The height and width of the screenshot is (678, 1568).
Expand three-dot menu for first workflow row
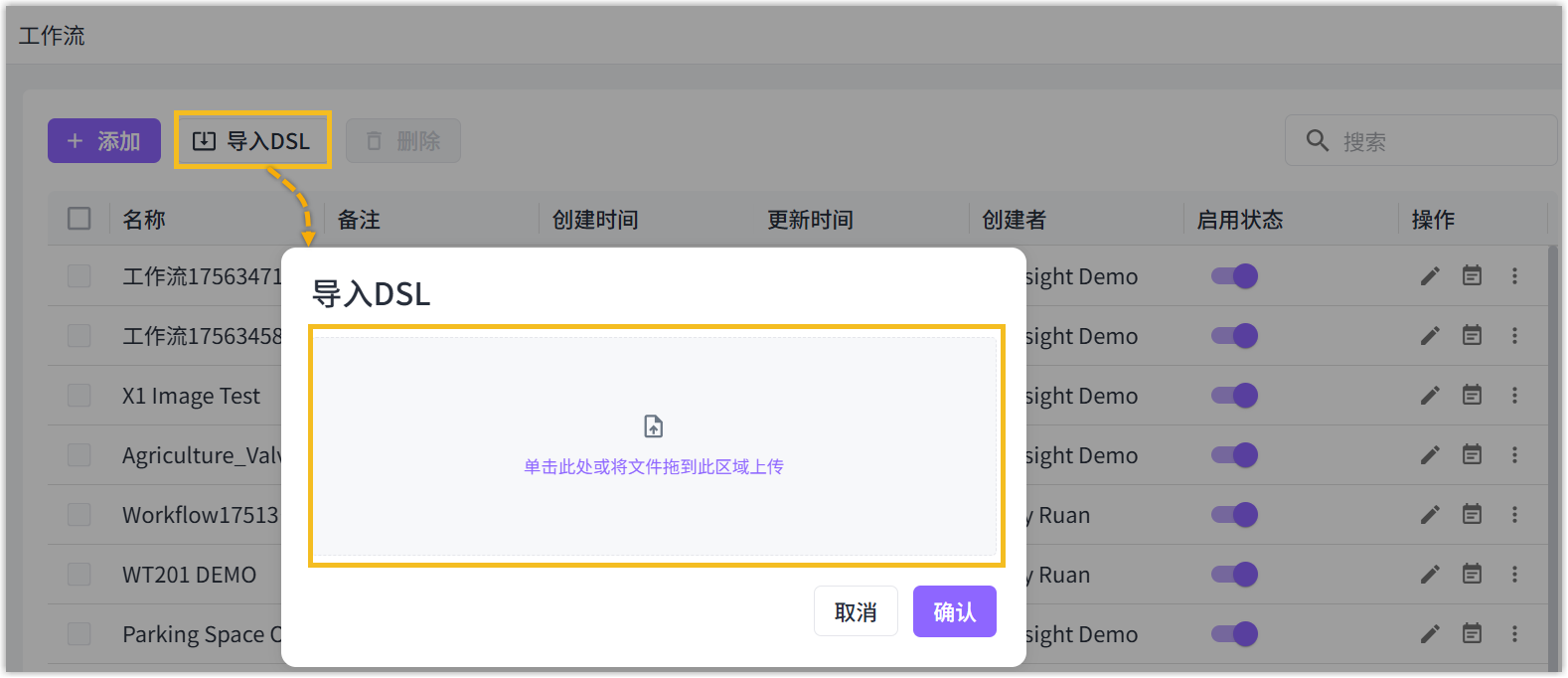[x=1514, y=276]
